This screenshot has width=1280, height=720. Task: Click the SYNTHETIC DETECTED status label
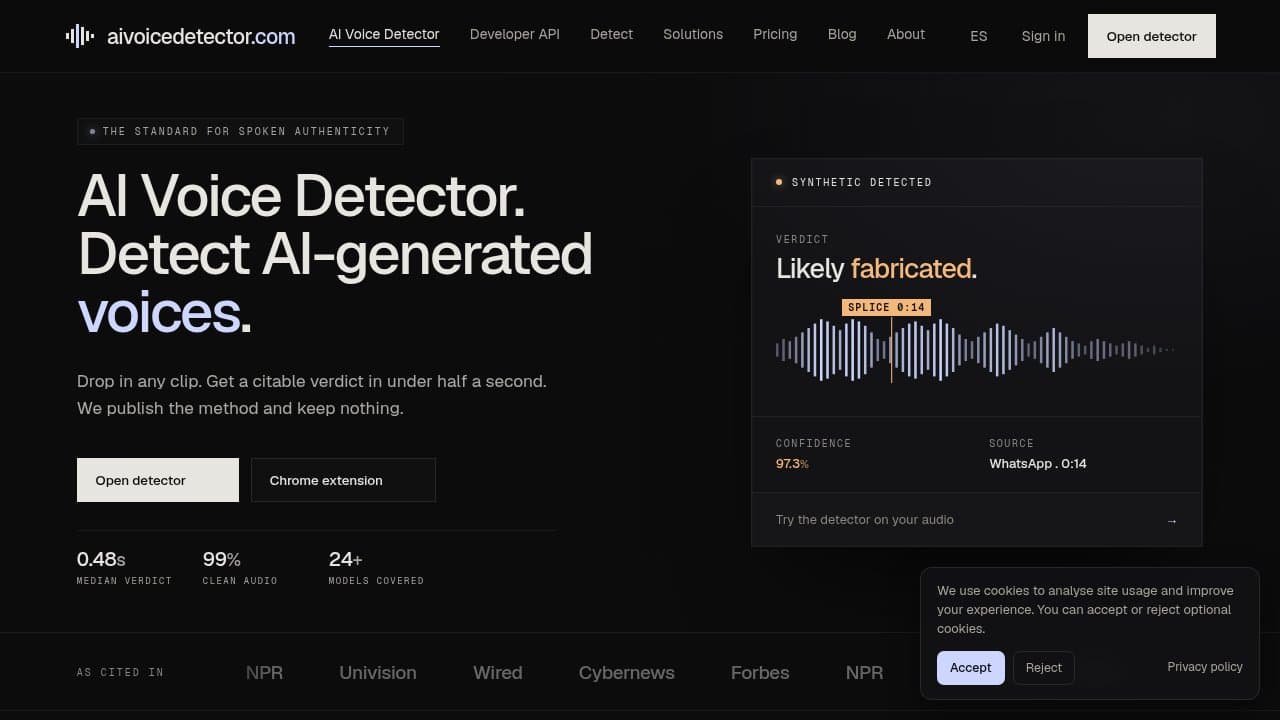coord(861,182)
